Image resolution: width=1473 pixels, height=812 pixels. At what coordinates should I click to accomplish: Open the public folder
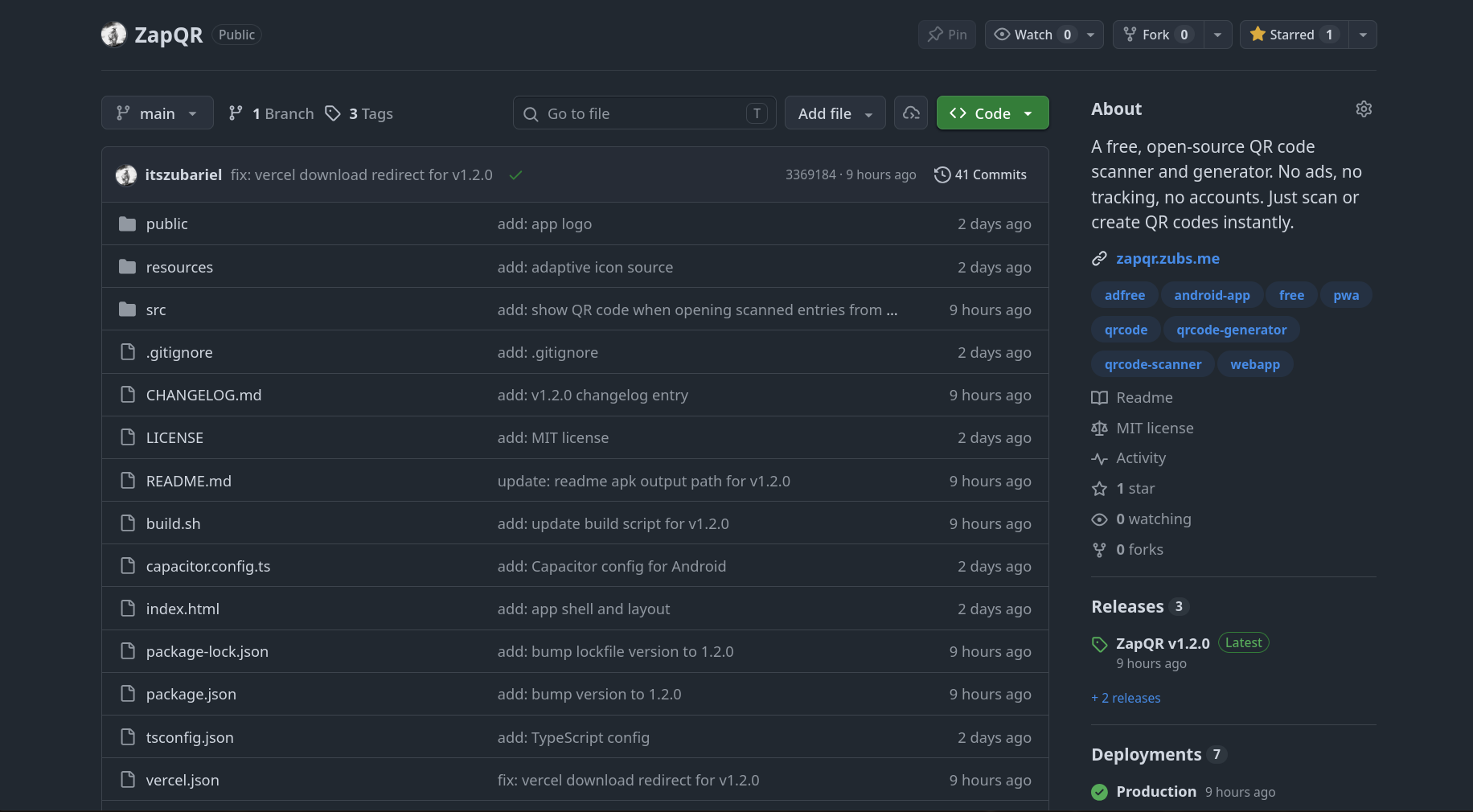pyautogui.click(x=167, y=224)
